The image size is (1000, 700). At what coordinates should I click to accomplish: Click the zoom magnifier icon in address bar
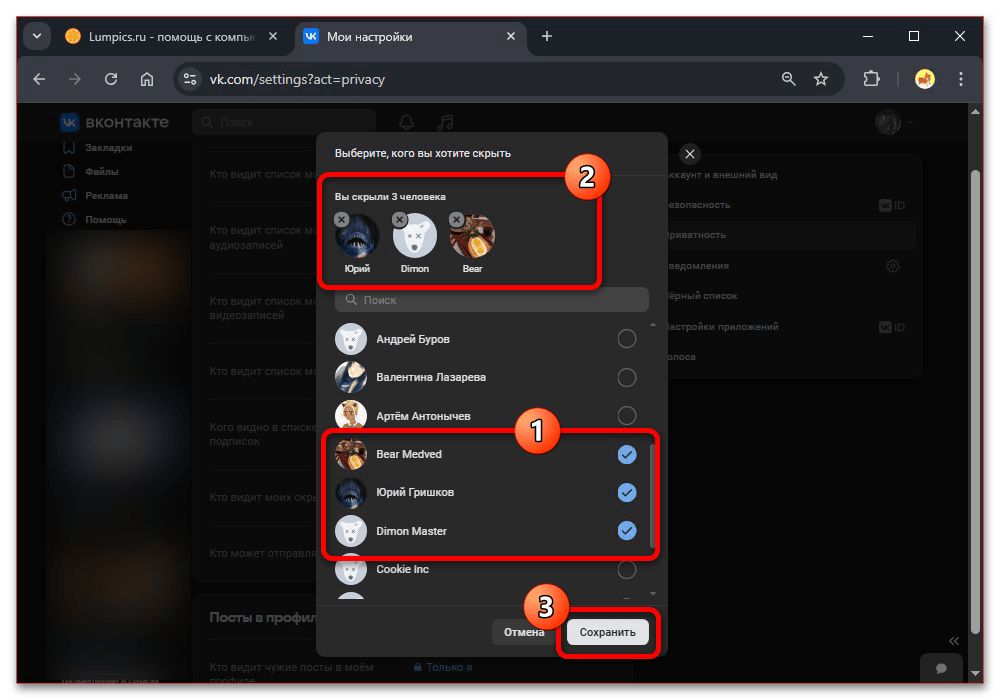click(788, 79)
